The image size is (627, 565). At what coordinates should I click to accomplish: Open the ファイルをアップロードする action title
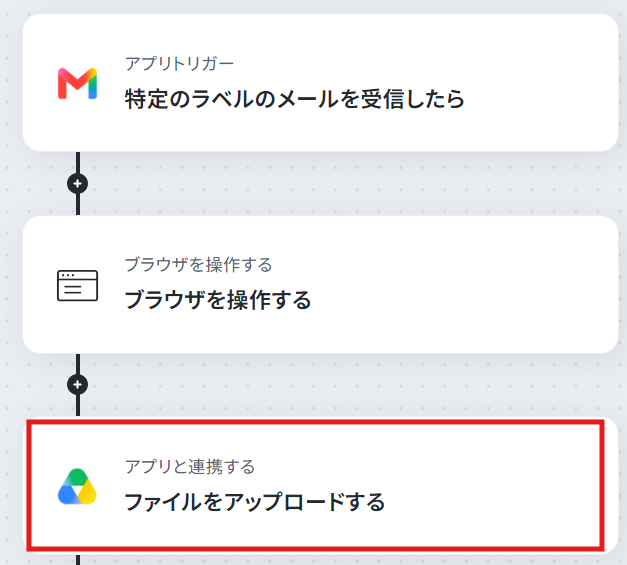(255, 502)
